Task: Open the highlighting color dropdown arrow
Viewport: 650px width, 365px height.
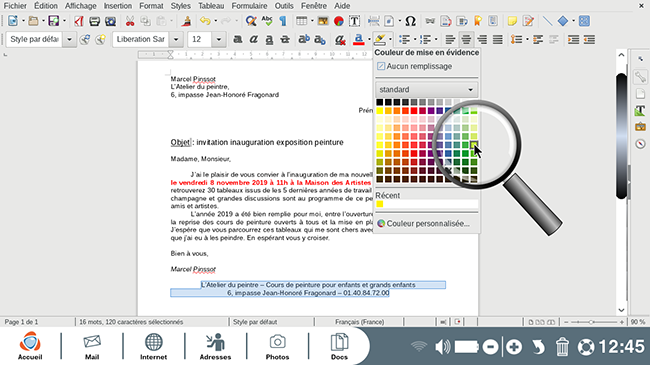Action: [390, 39]
